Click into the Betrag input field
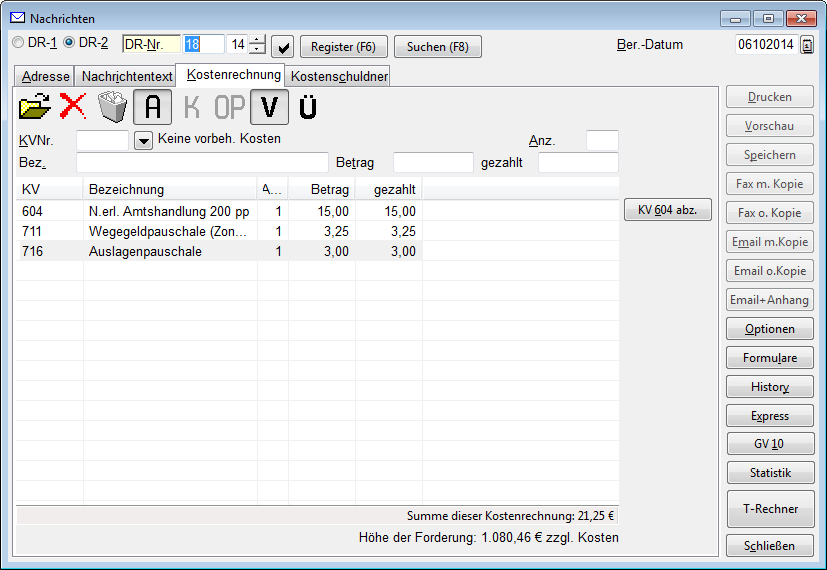This screenshot has width=827, height=570. (x=433, y=162)
